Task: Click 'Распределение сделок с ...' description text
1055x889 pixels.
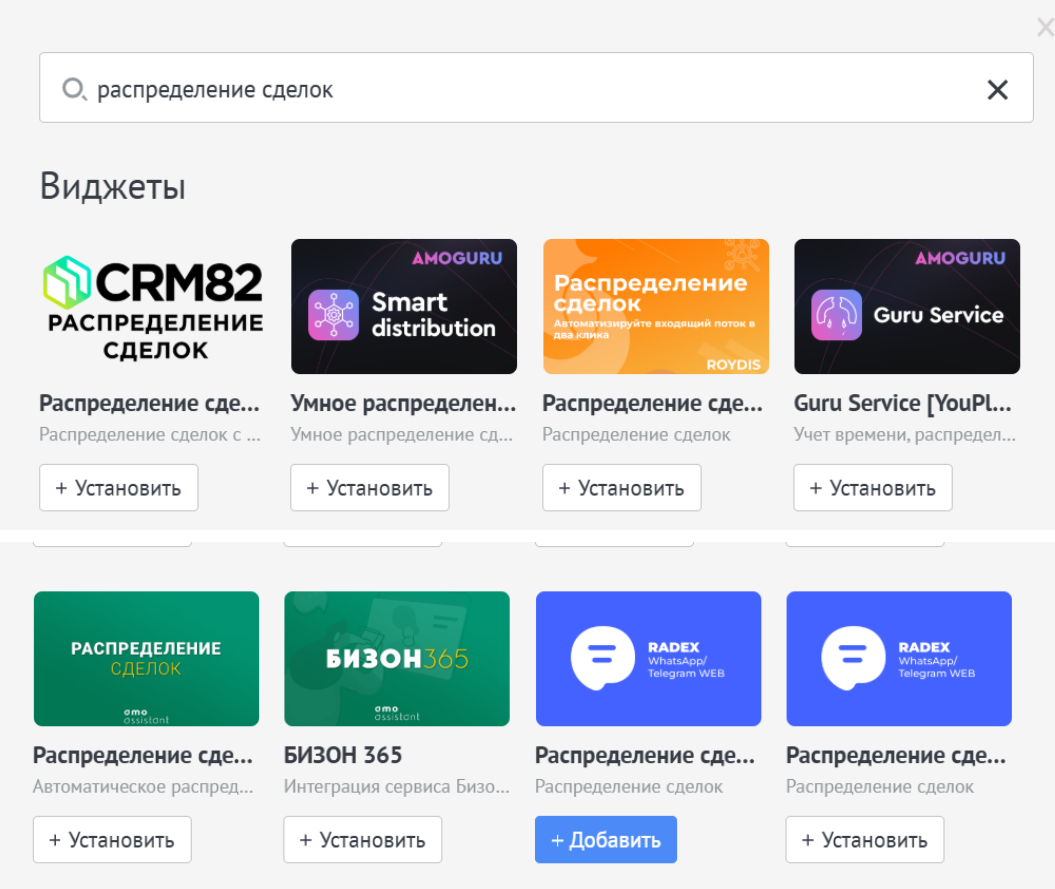Action: coord(149,435)
